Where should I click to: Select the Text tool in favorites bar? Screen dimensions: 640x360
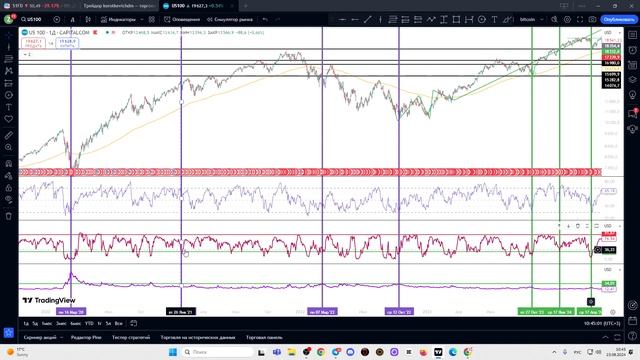coord(494,19)
